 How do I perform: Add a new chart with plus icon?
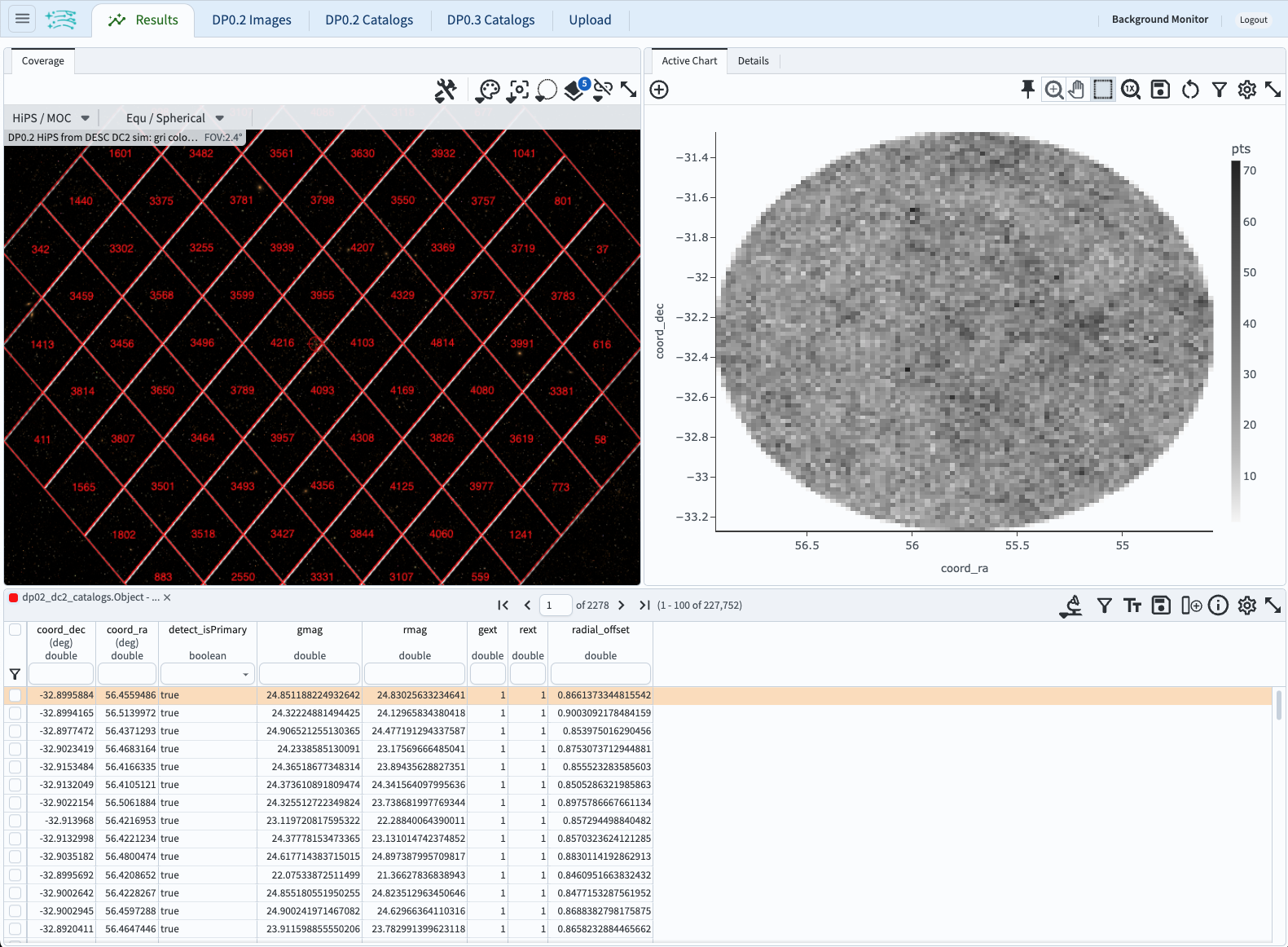point(659,90)
